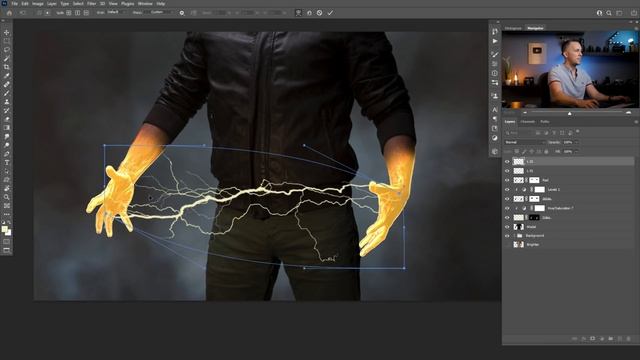Click split warp vertically button

tap(78, 13)
